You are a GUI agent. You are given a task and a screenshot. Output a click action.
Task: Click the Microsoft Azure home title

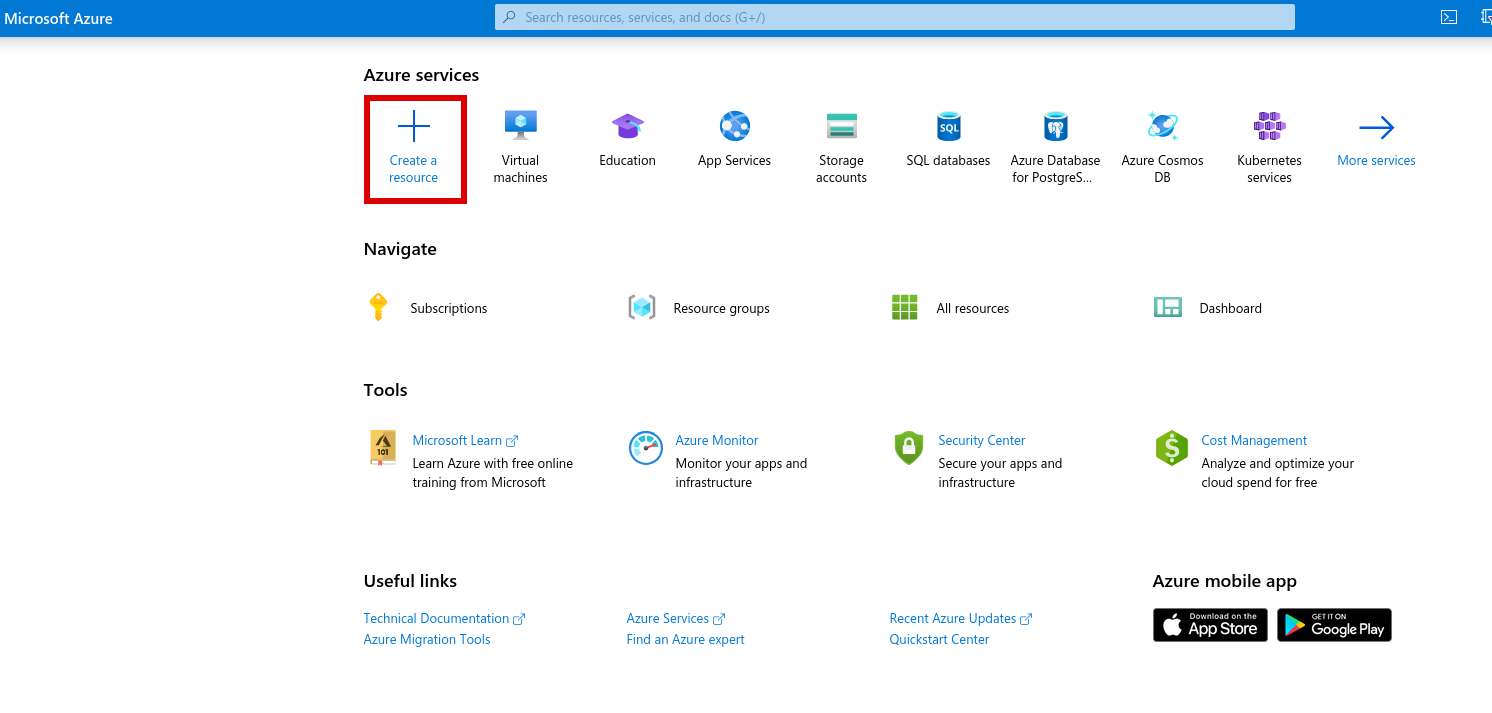tap(59, 18)
